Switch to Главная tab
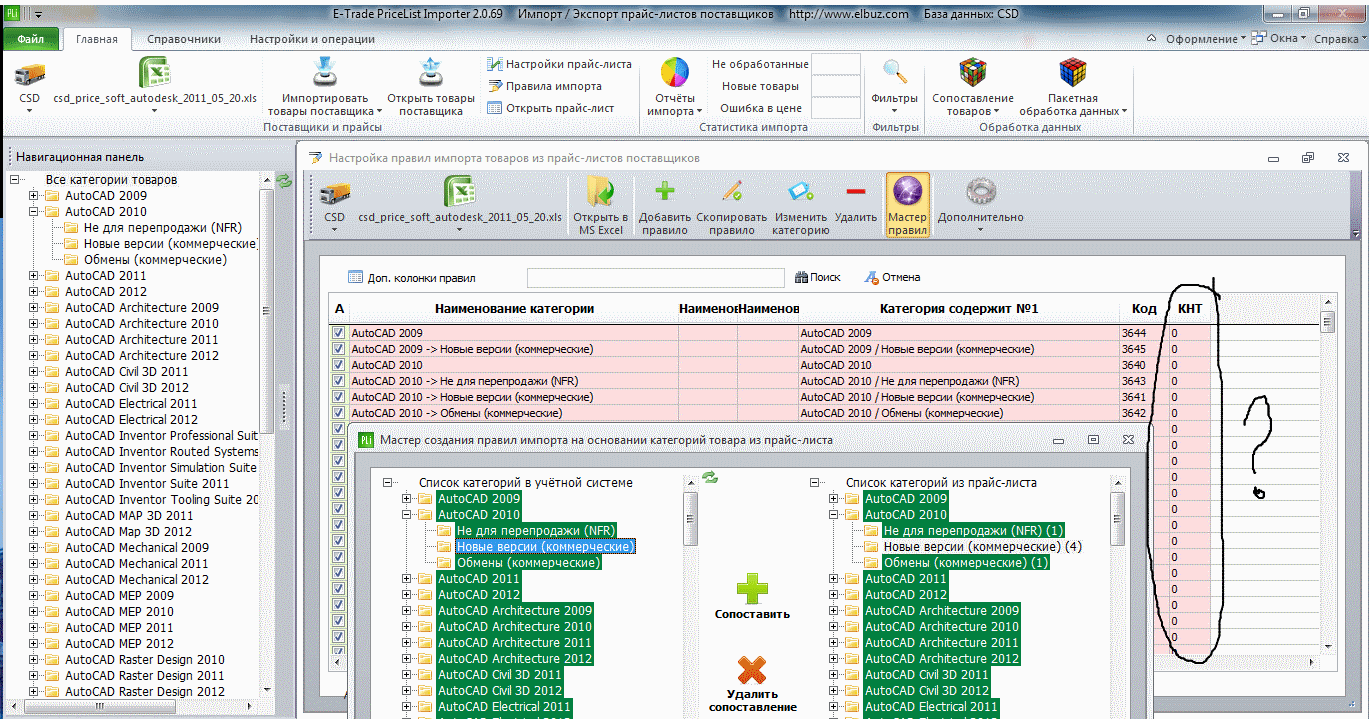Image resolution: width=1369 pixels, height=719 pixels. [x=96, y=39]
